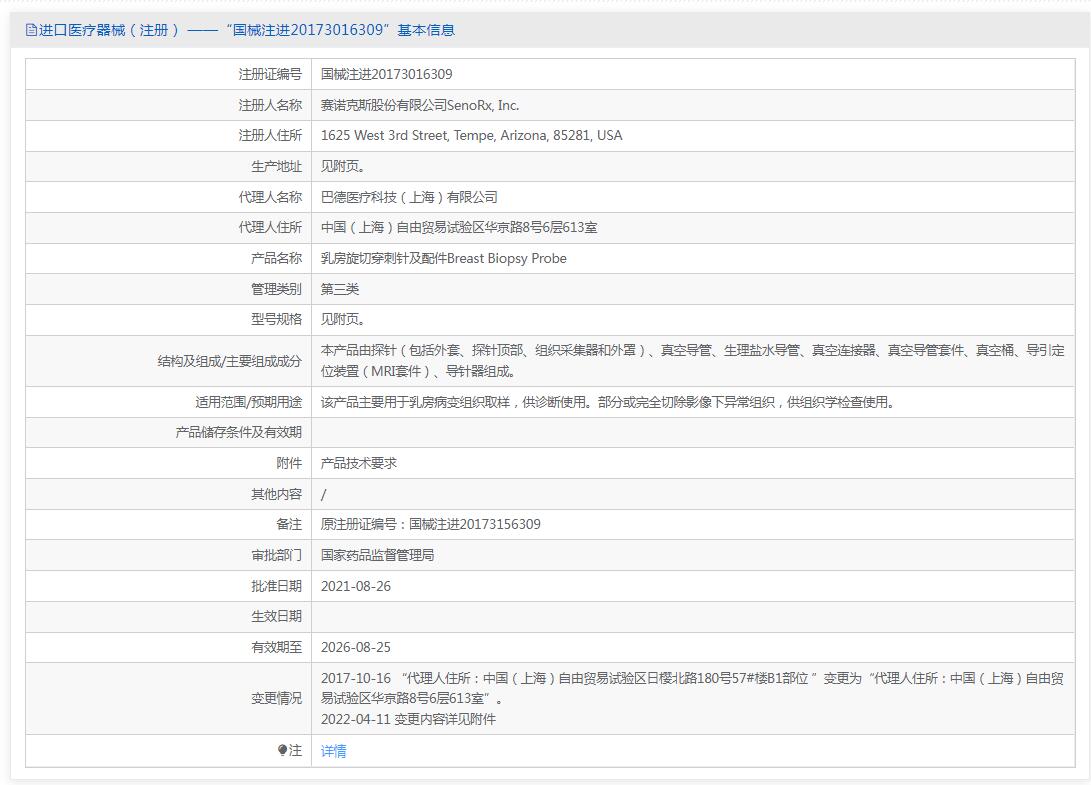Click the 型号规格 label
This screenshot has width=1091, height=785.
[276, 319]
